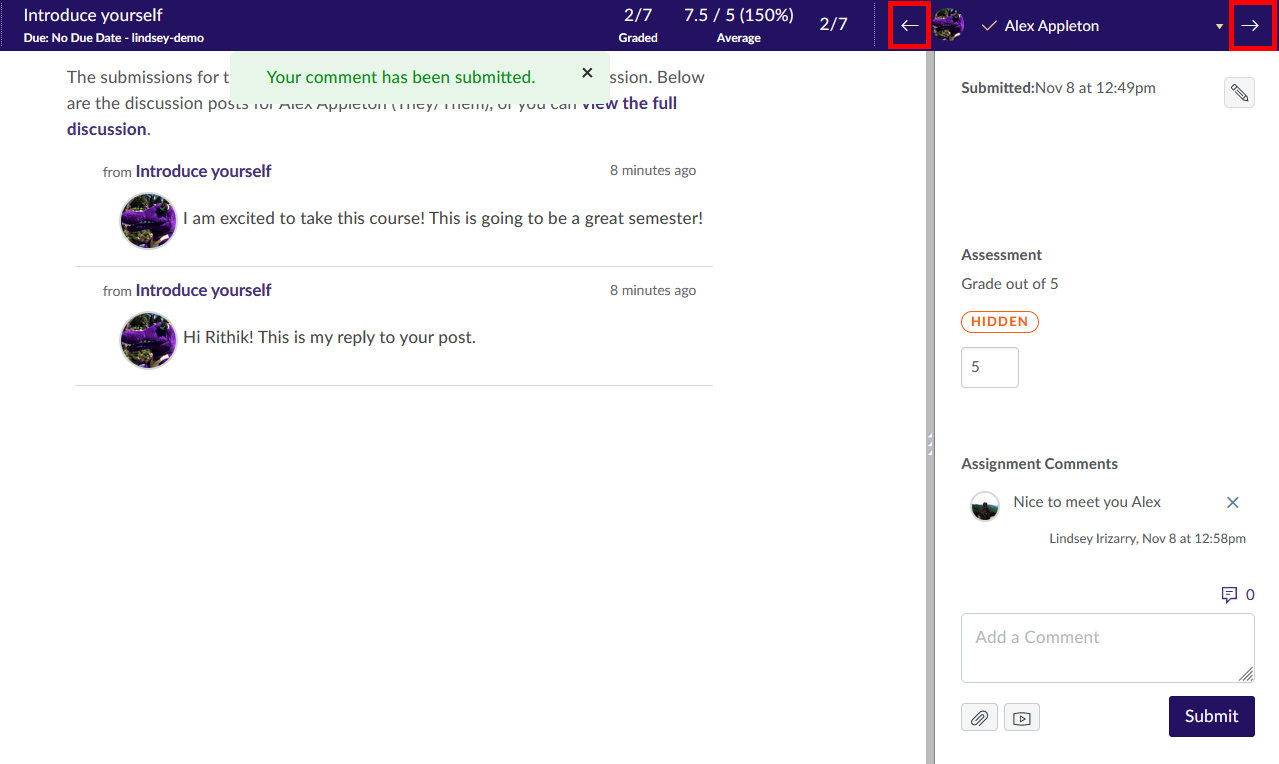1279x764 pixels.
Task: Advance to the next student arrow
Action: [x=1250, y=26]
